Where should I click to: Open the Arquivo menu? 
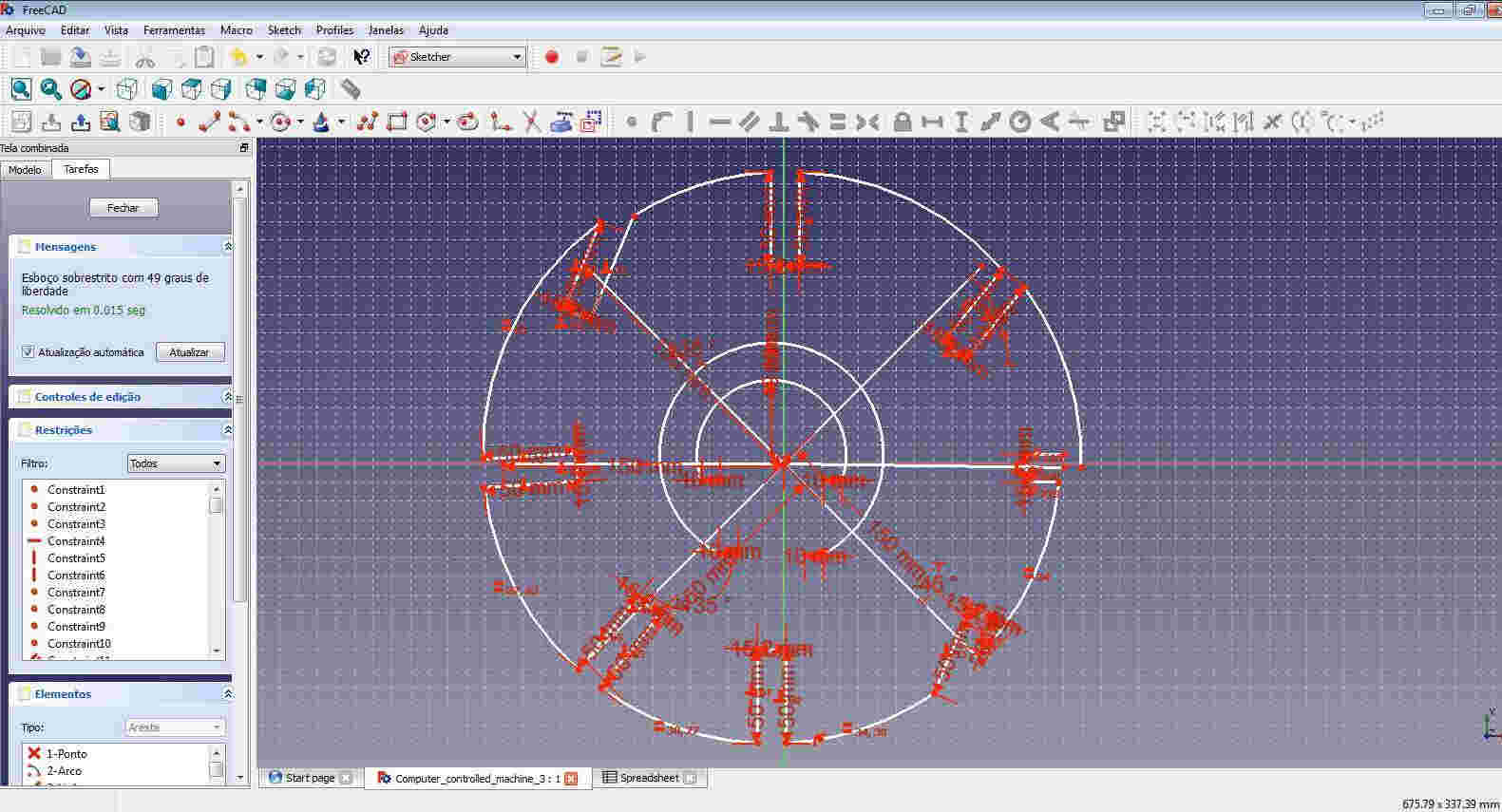tap(26, 30)
